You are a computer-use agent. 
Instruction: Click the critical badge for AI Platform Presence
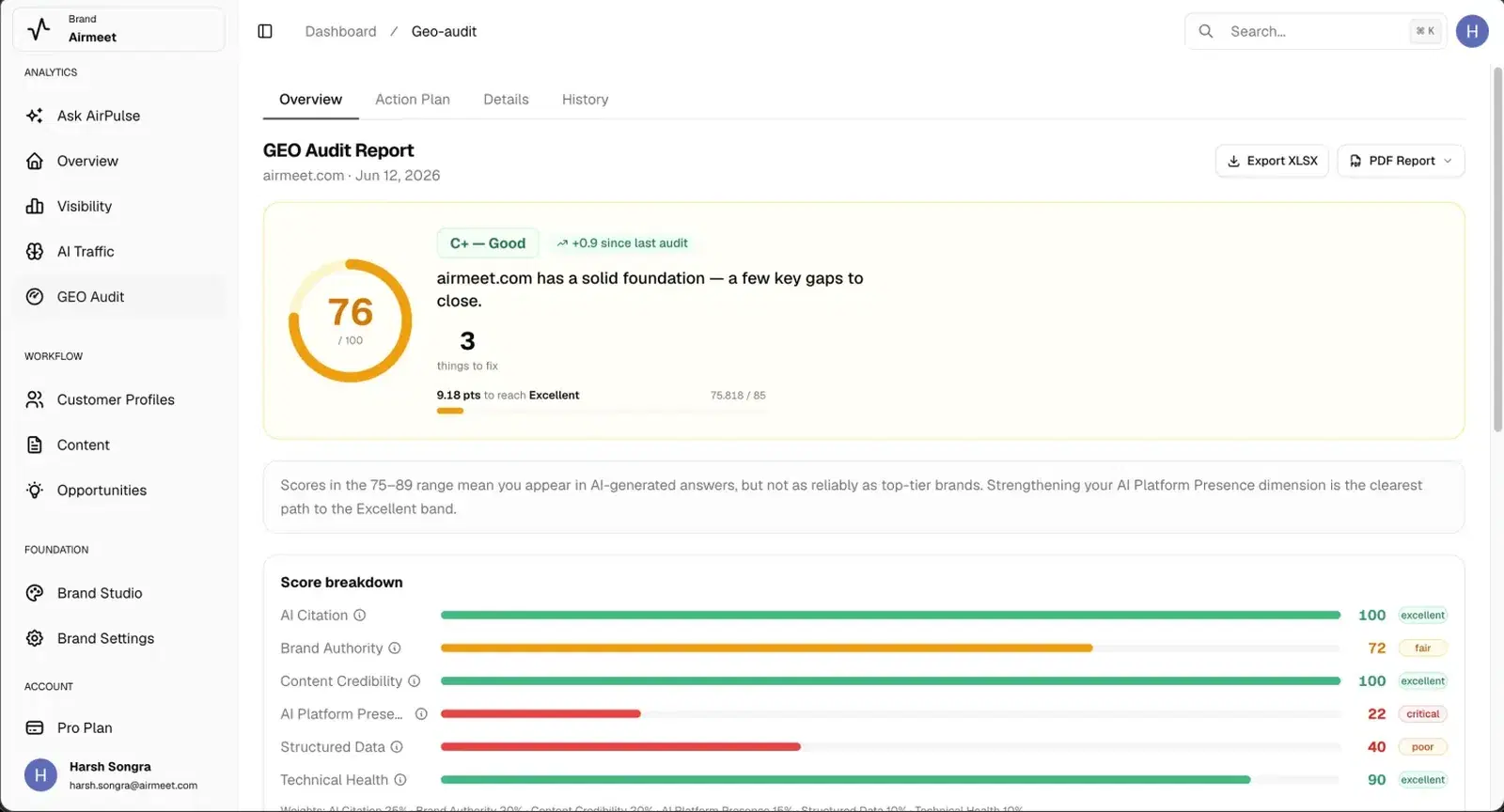tap(1423, 714)
